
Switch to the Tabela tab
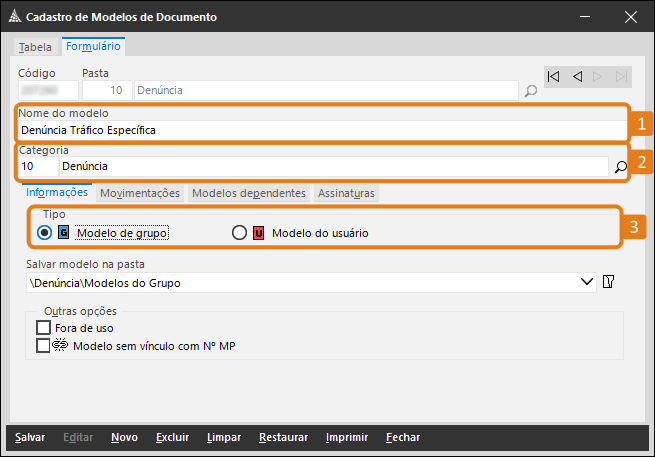pyautogui.click(x=35, y=47)
